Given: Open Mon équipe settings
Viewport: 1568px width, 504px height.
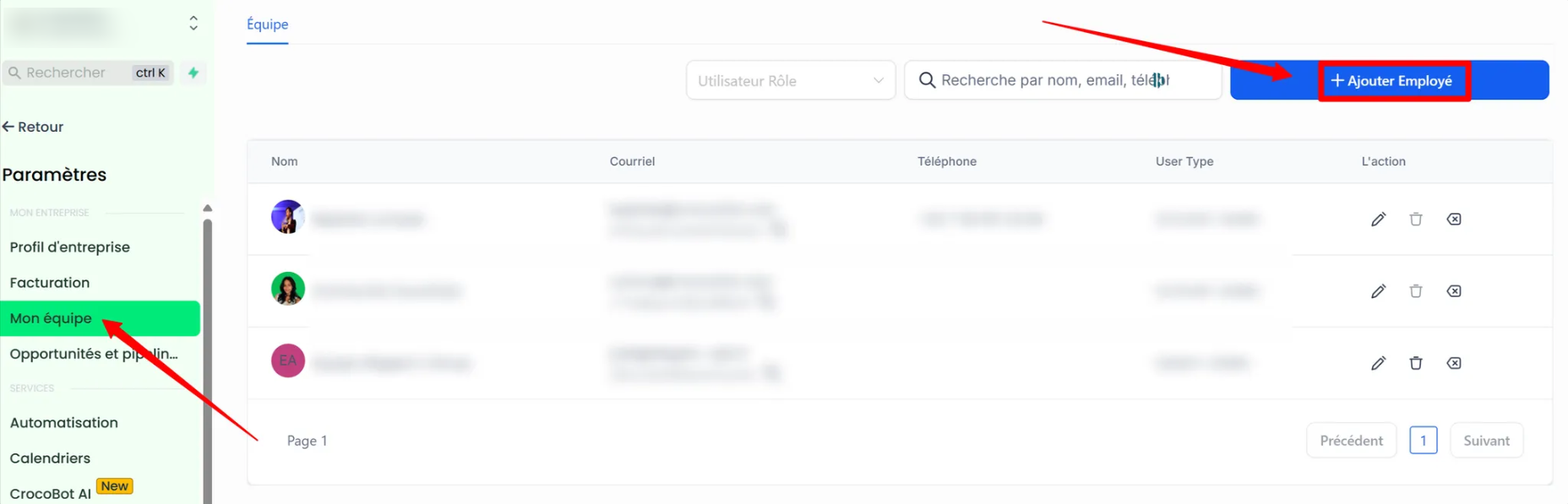Looking at the screenshot, I should 51,318.
